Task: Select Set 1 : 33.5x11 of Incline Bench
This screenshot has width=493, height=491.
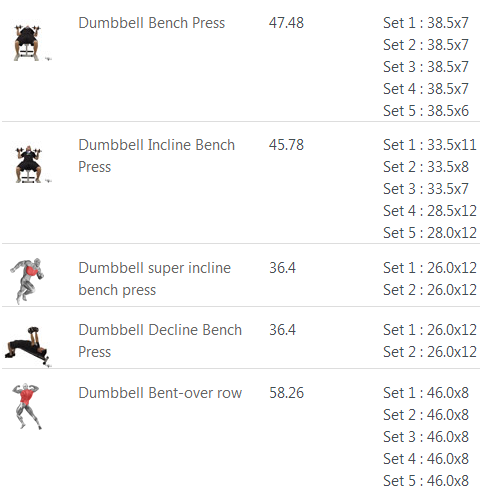Action: (x=430, y=145)
